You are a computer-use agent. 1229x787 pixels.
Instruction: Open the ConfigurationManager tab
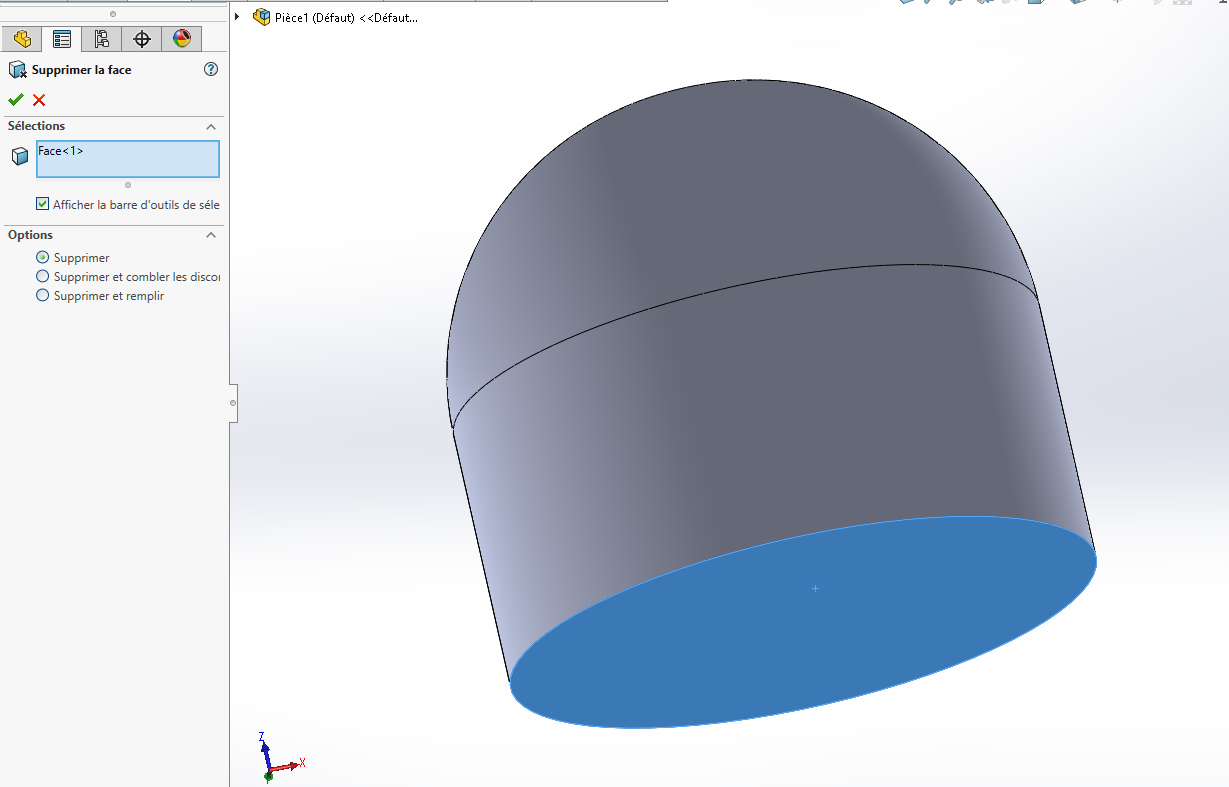coord(101,39)
